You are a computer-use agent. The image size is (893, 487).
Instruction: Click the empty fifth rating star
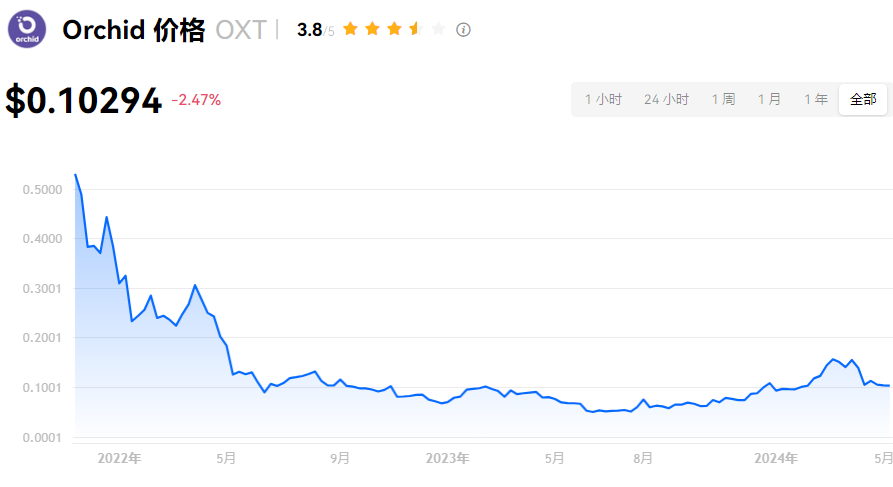[438, 29]
